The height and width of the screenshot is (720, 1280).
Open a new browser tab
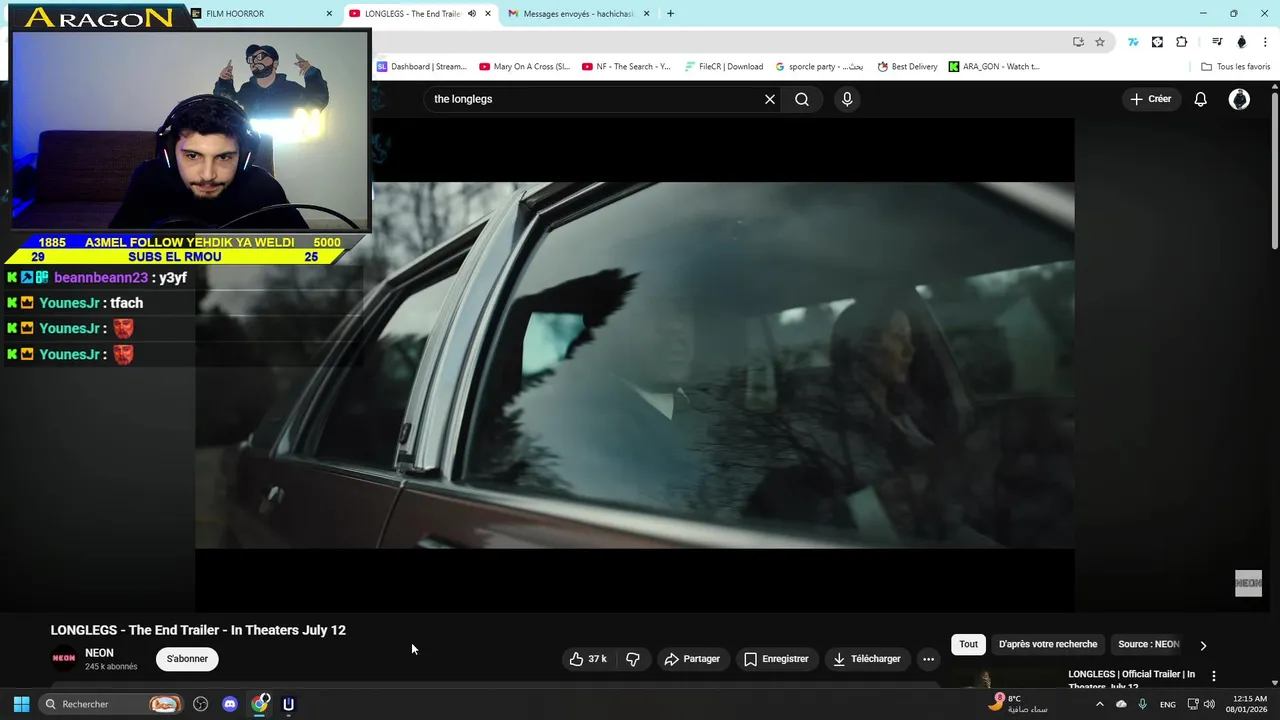click(x=670, y=14)
